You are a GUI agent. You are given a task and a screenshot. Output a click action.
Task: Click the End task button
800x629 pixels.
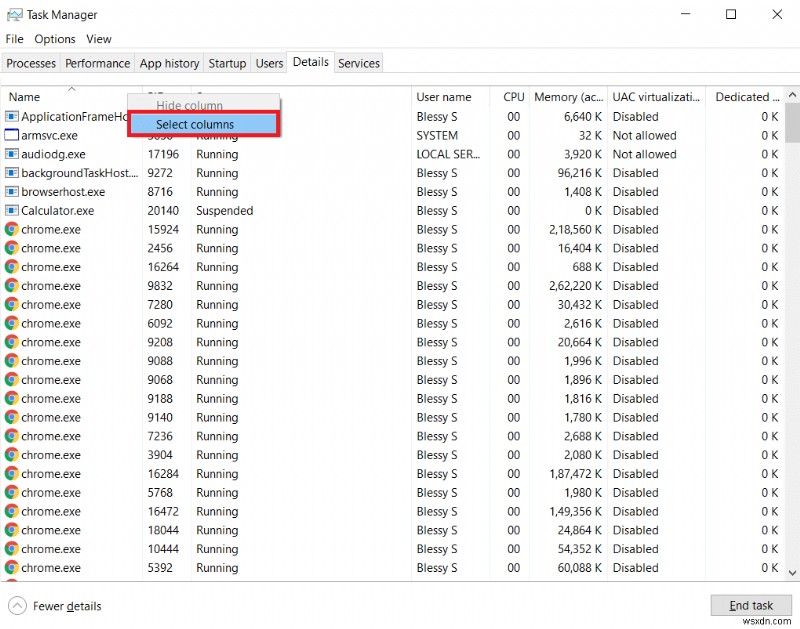tap(751, 606)
